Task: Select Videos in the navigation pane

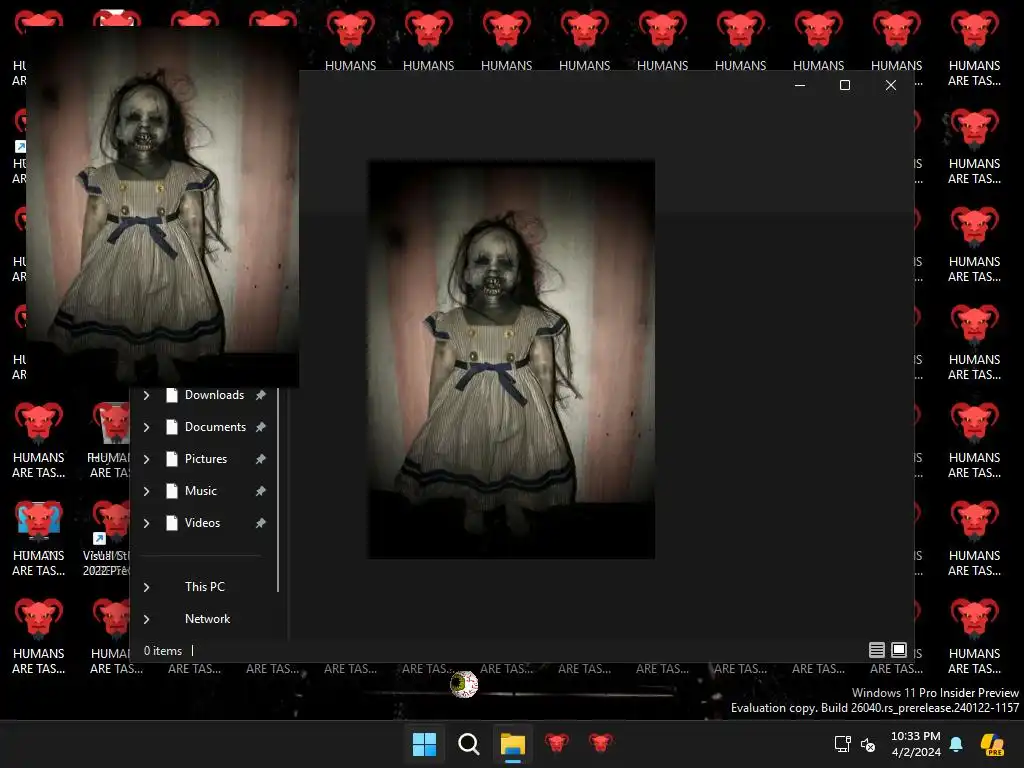Action: tap(202, 523)
